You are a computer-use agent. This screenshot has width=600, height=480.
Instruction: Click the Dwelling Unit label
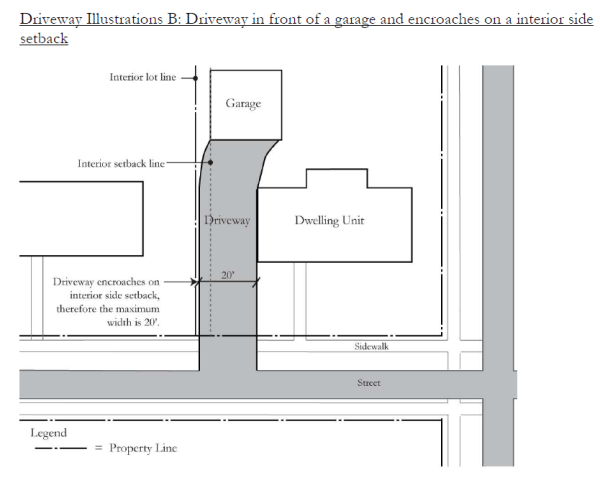(329, 221)
